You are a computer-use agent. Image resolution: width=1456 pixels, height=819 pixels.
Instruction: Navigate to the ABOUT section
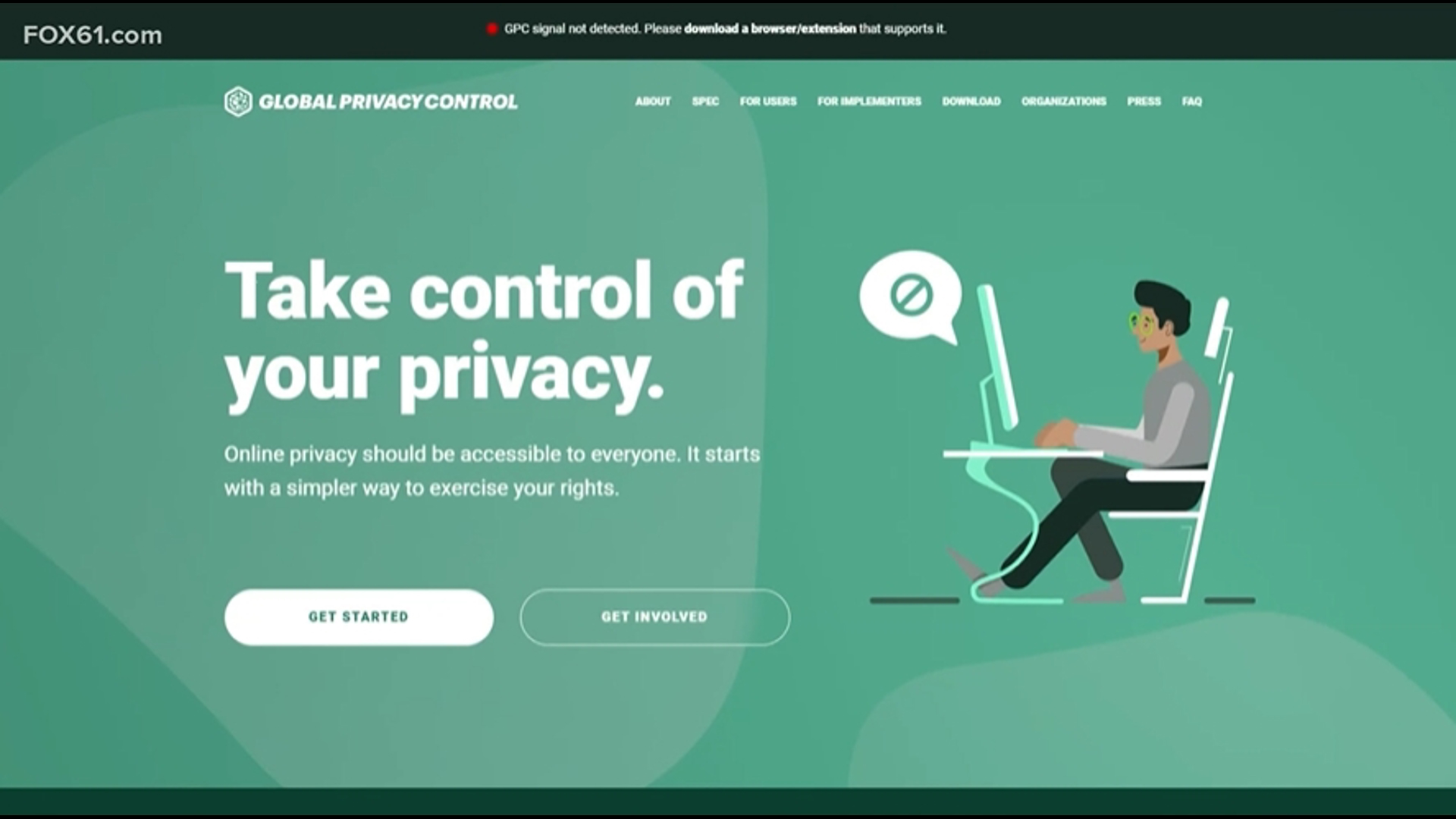[652, 100]
